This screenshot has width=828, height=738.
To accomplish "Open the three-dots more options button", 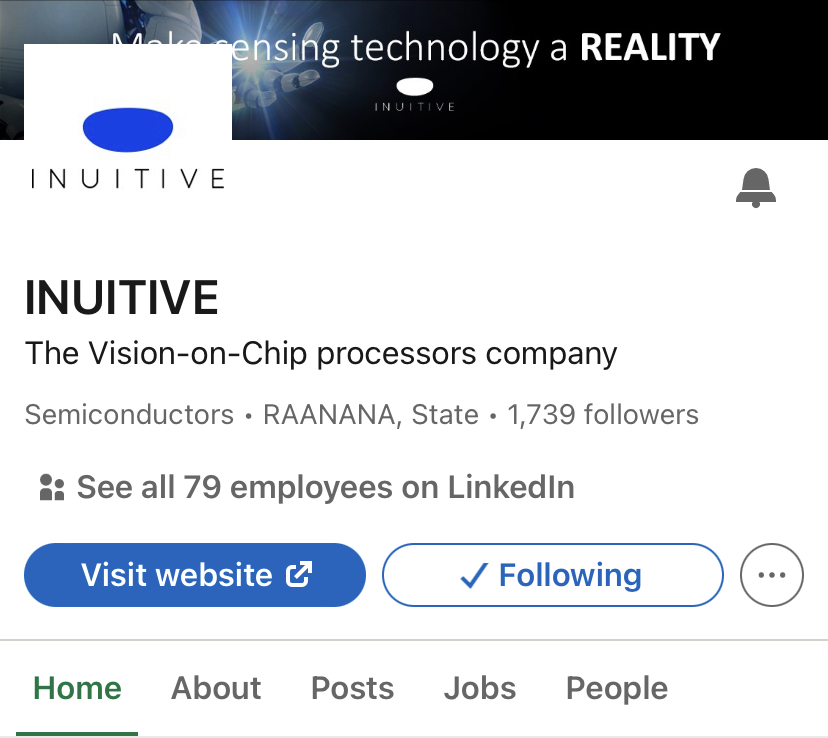I will (771, 575).
